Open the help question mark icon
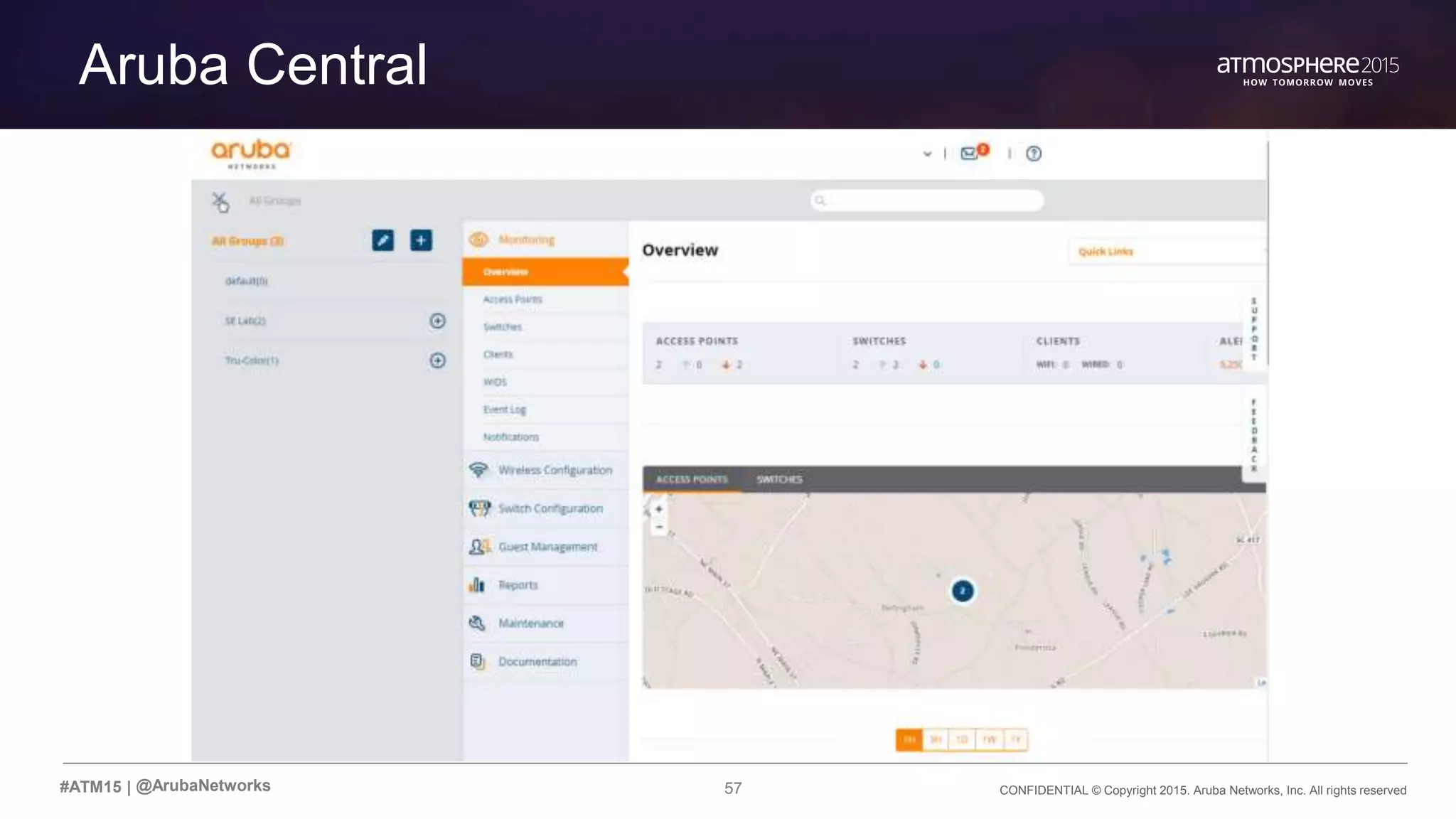Image resolution: width=1456 pixels, height=819 pixels. [x=1034, y=154]
